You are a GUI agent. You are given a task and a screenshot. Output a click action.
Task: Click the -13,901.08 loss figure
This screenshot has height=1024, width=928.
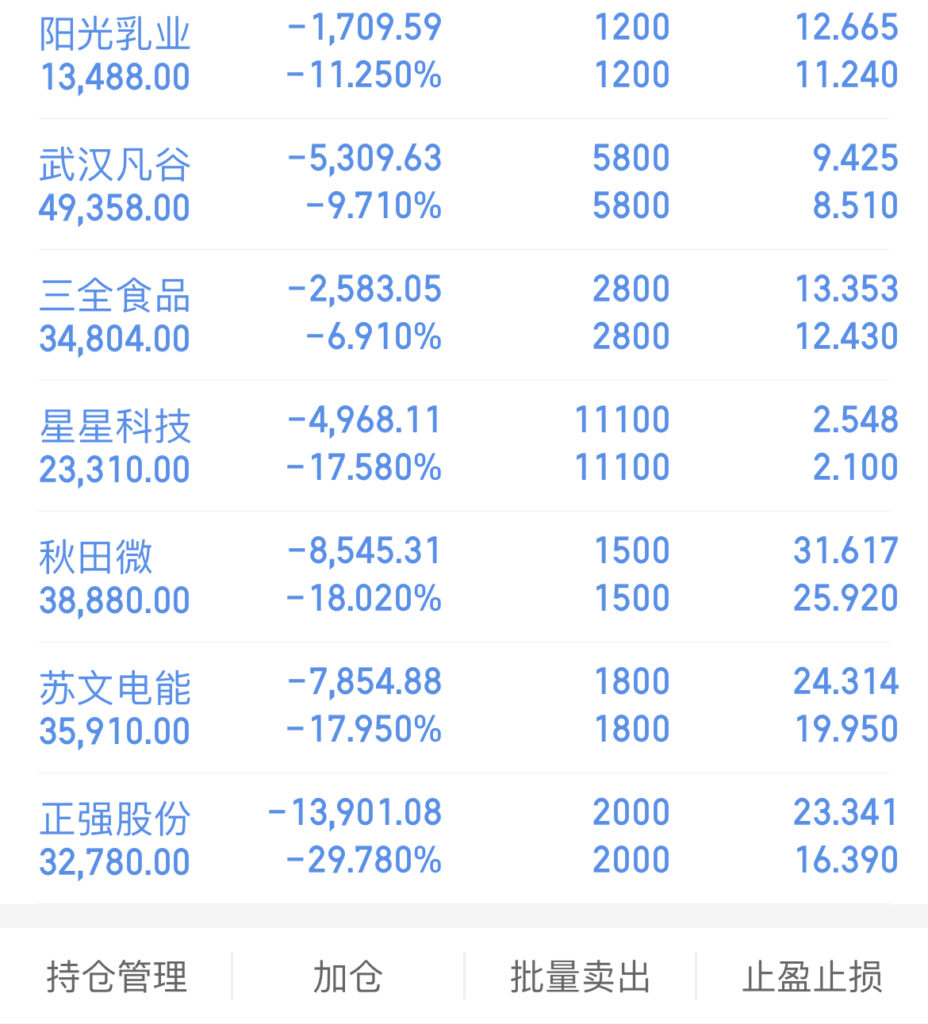click(x=355, y=813)
